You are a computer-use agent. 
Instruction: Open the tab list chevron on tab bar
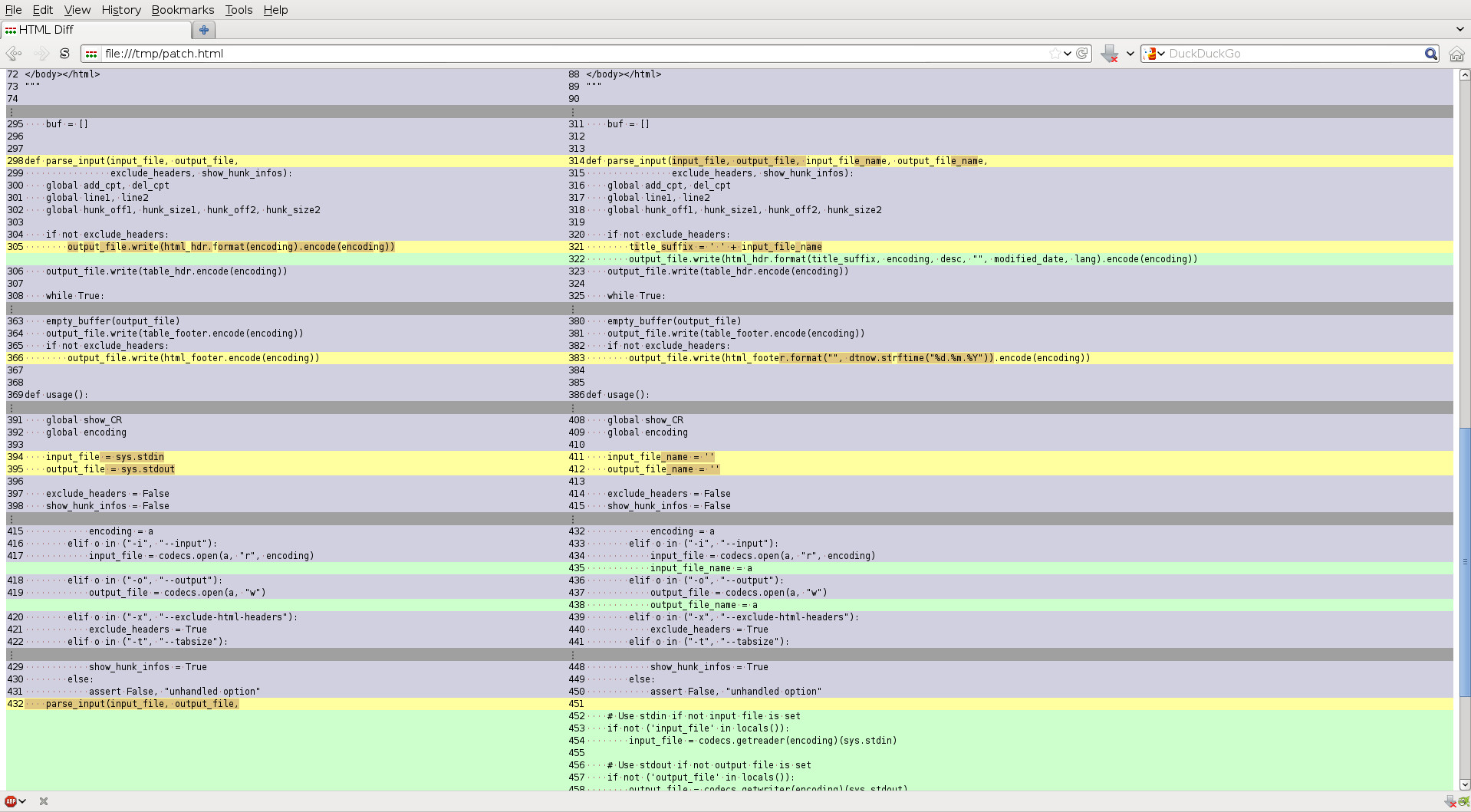coord(1460,29)
